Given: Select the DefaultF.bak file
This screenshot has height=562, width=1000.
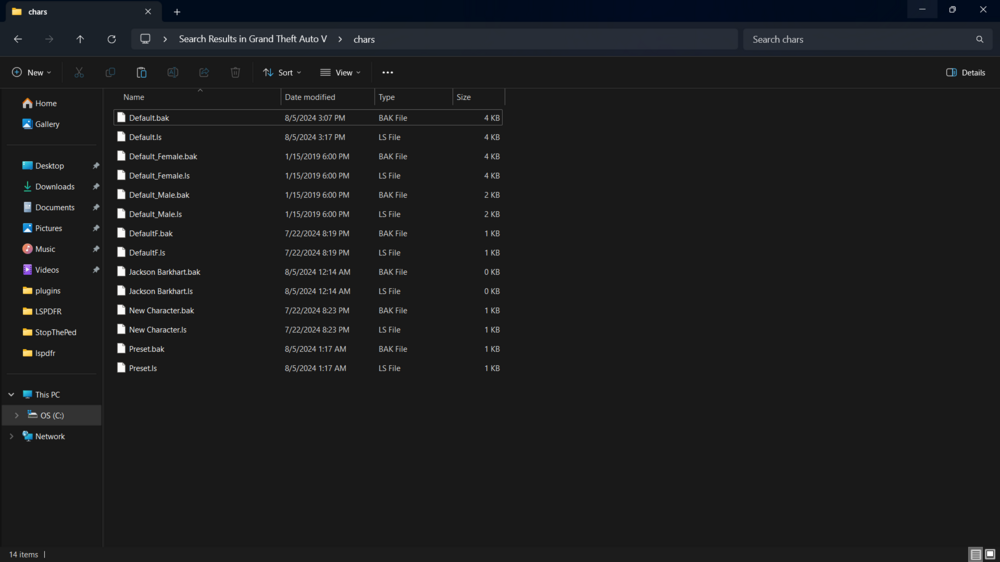Looking at the screenshot, I should (x=308, y=233).
